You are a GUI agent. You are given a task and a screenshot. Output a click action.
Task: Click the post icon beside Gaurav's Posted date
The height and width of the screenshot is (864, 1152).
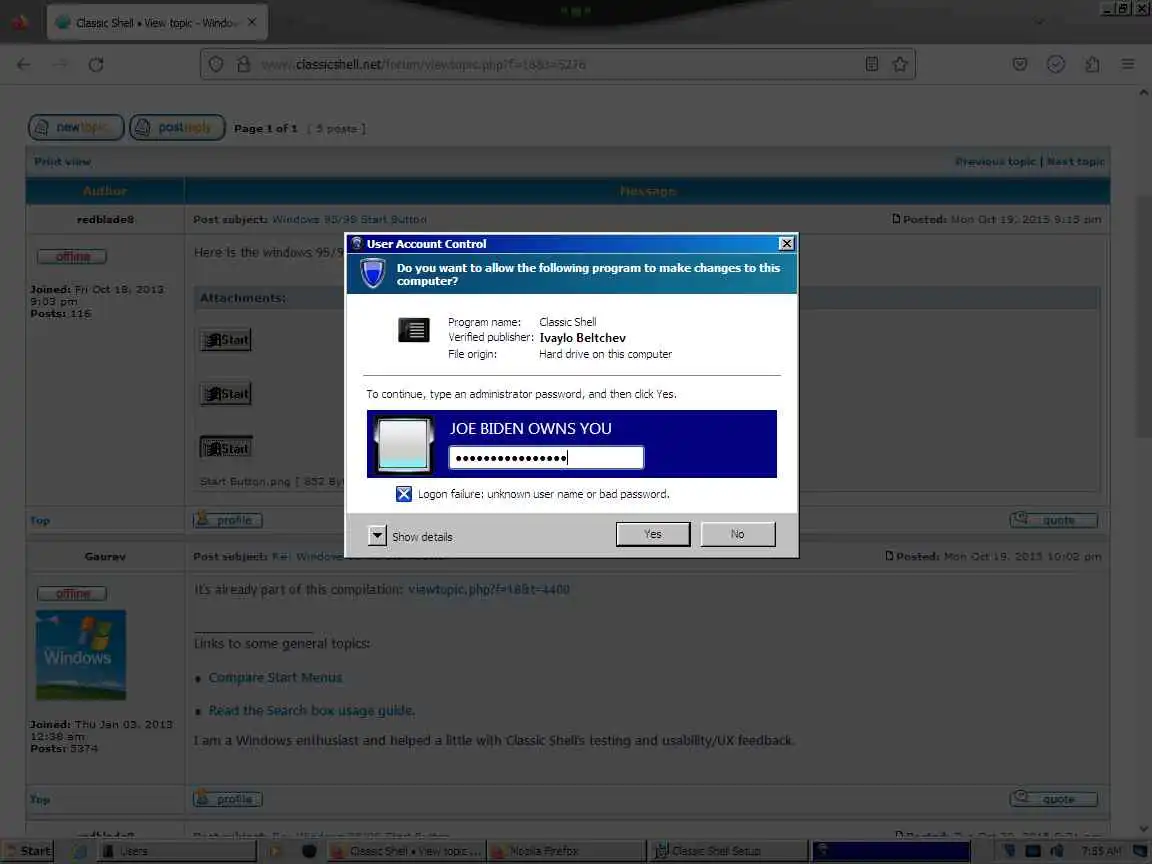coord(889,556)
